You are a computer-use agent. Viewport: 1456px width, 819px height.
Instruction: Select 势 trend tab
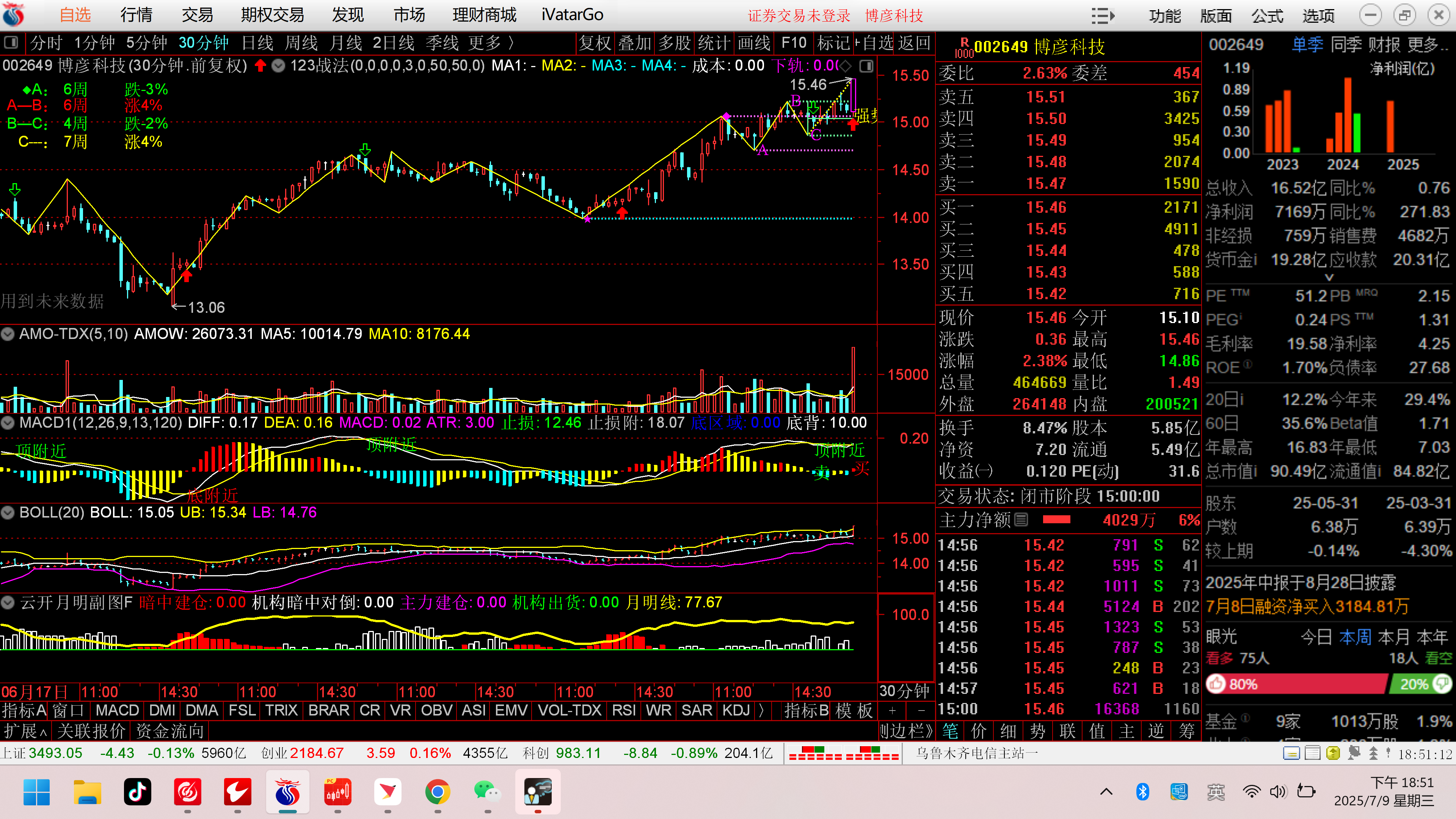(1038, 731)
